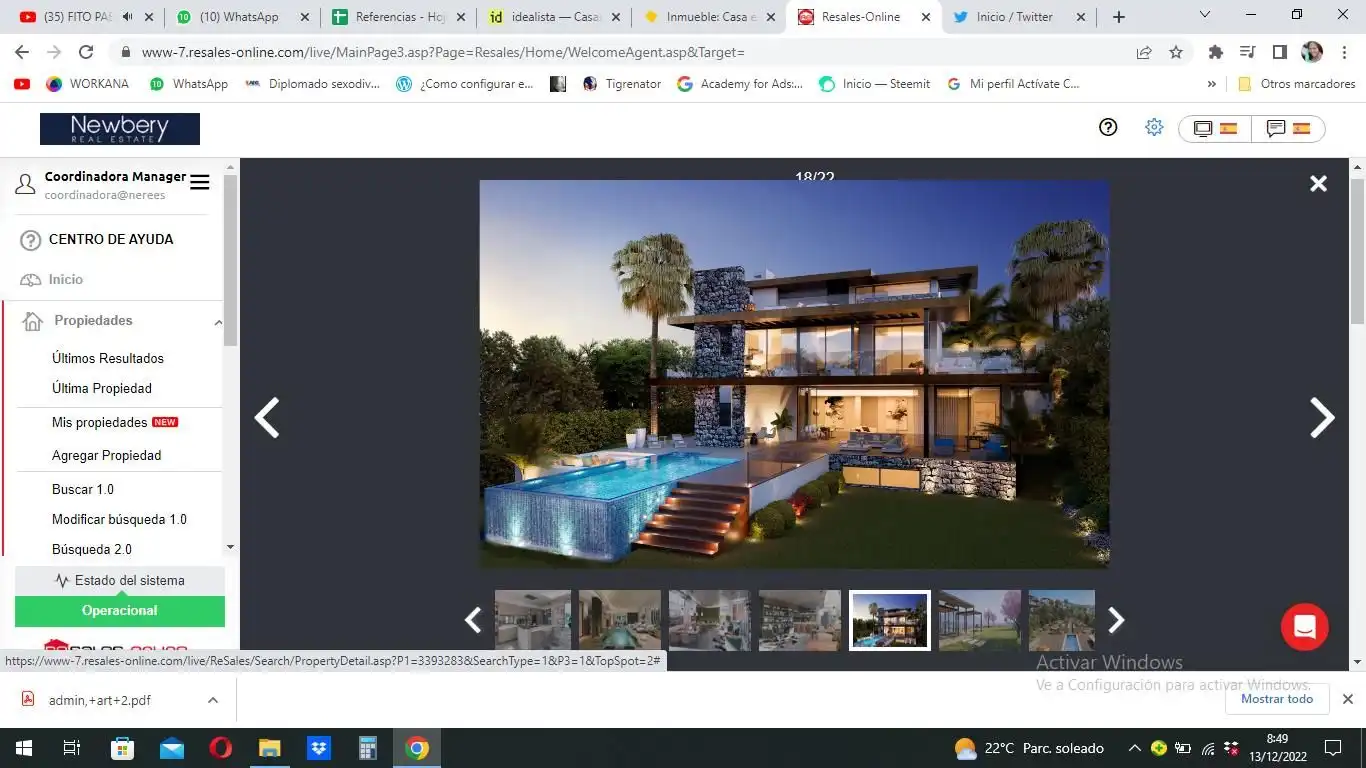Click Estado del sistema

click(120, 580)
